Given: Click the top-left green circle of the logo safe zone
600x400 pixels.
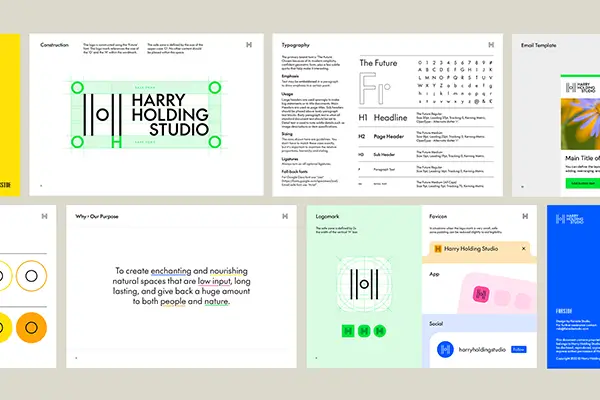Looking at the screenshot, I should 77,88.
